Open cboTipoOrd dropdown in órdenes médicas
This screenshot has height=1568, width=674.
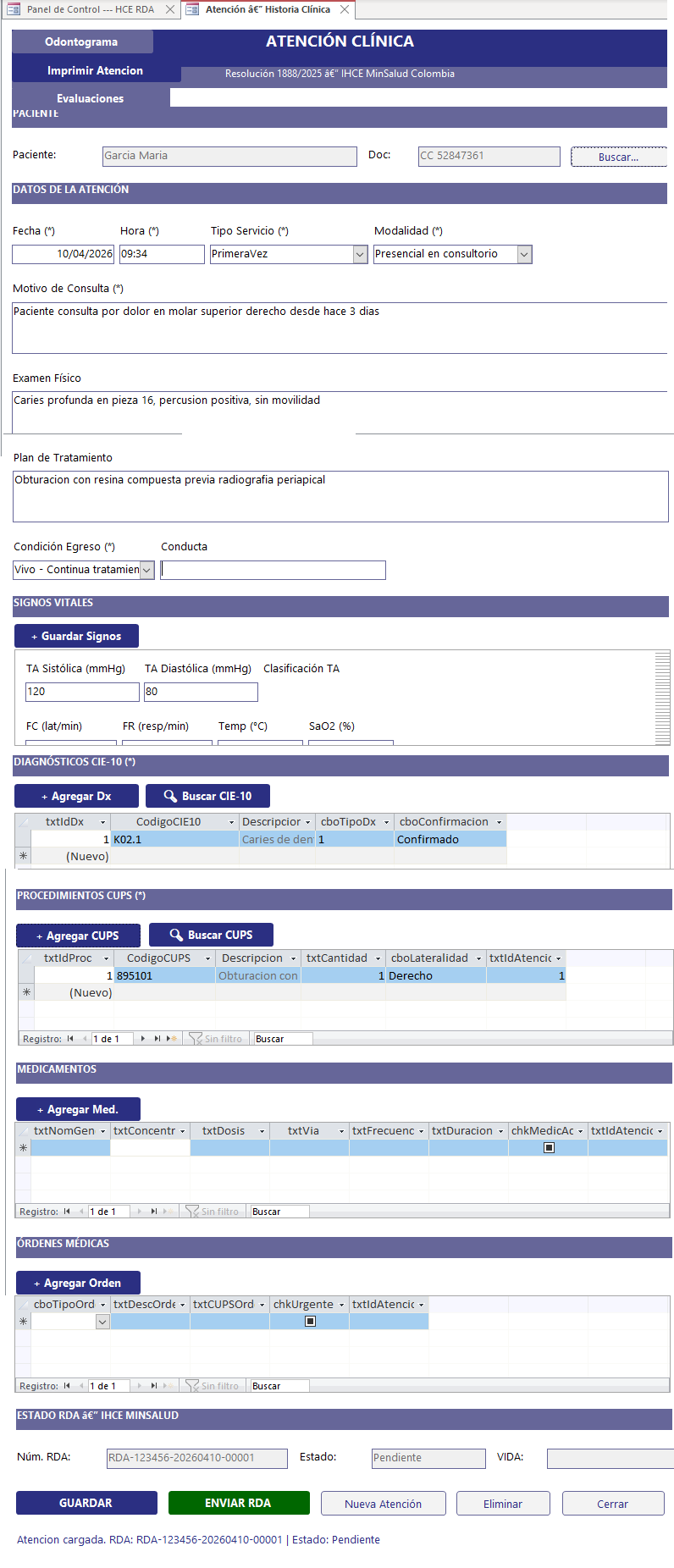[x=102, y=1322]
